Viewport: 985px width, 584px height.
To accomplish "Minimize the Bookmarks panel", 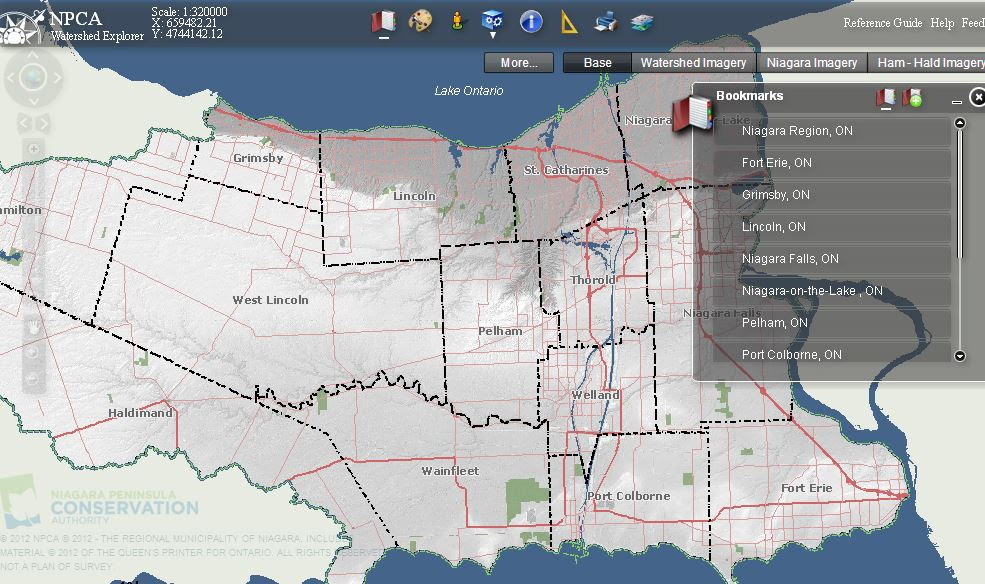I will (957, 101).
